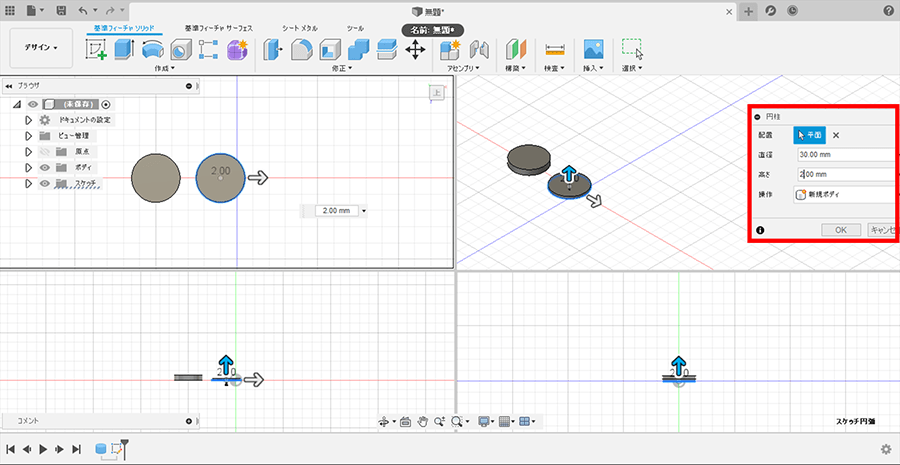Click the Pan hand icon in navigation bar
The image size is (900, 465).
[x=423, y=422]
